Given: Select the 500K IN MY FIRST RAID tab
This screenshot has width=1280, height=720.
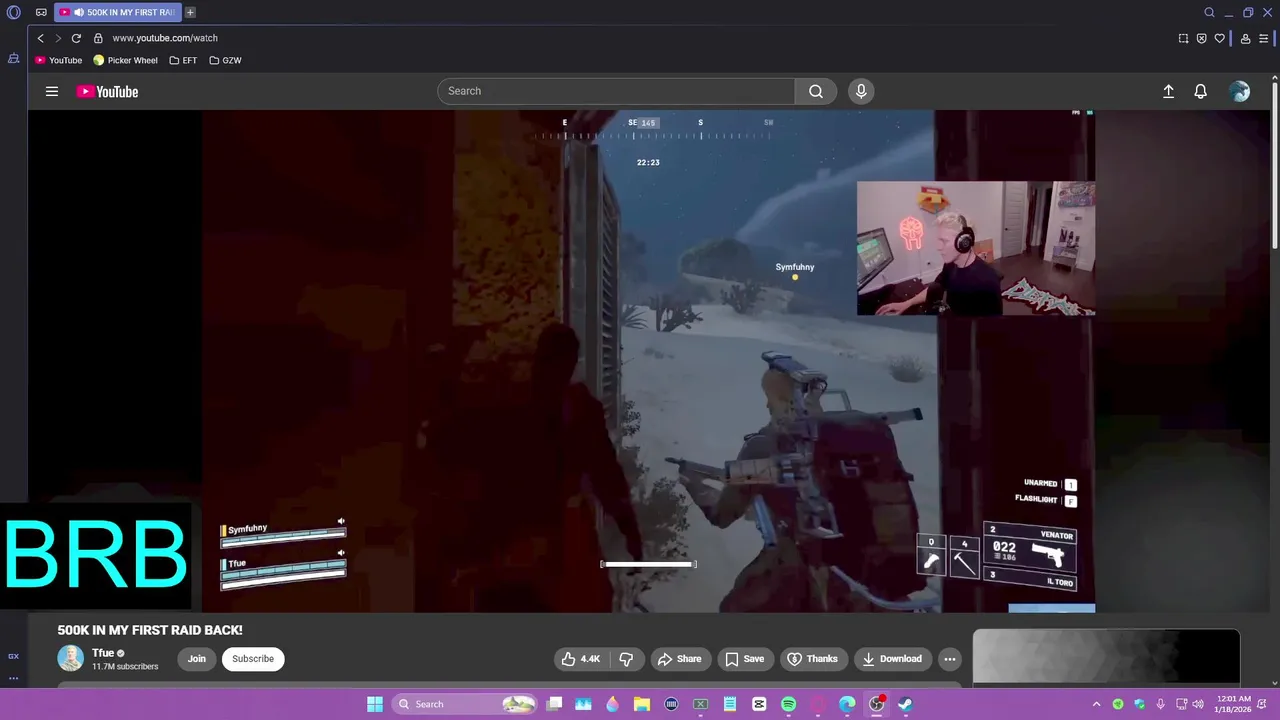Looking at the screenshot, I should (118, 13).
